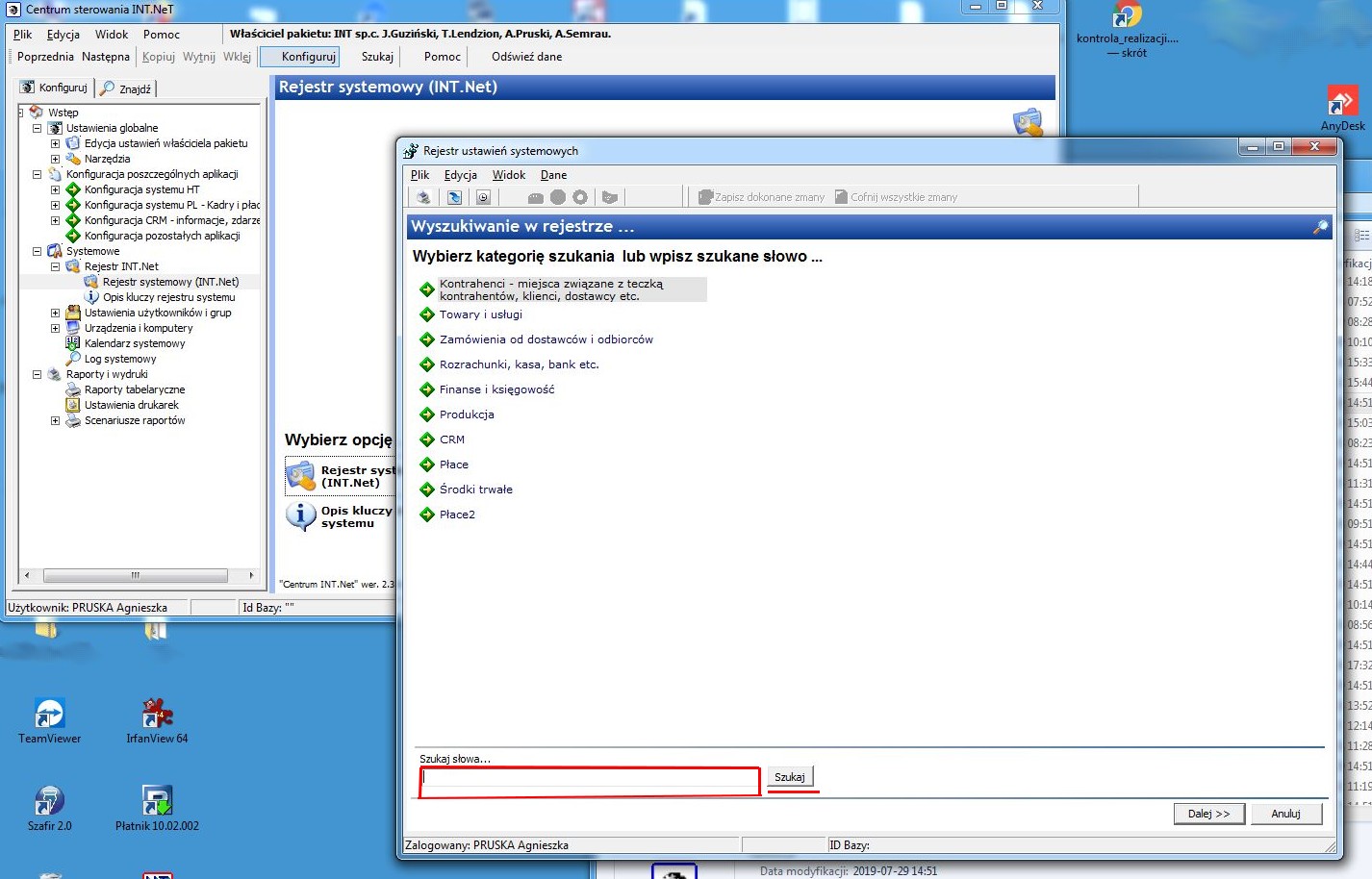The width and height of the screenshot is (1372, 879).
Task: Click the Szukaj button beside search field
Action: tap(790, 777)
